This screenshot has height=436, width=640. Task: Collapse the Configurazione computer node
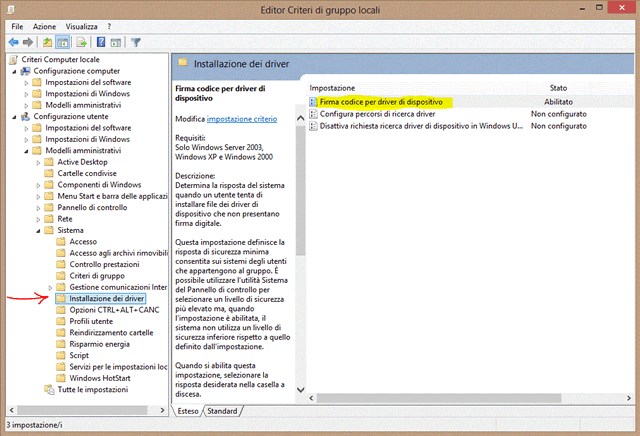tap(15, 71)
